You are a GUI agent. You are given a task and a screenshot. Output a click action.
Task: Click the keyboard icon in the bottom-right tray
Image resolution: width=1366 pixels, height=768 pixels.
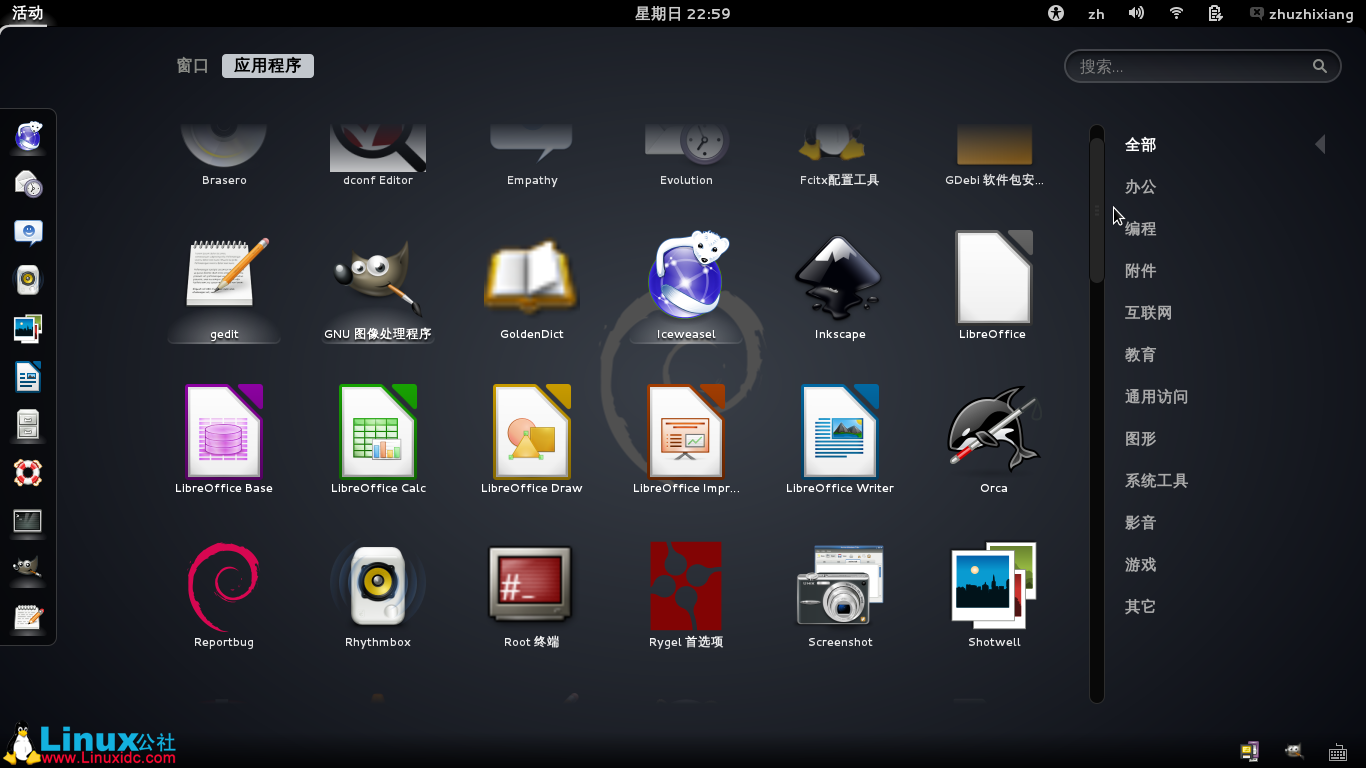point(1338,751)
